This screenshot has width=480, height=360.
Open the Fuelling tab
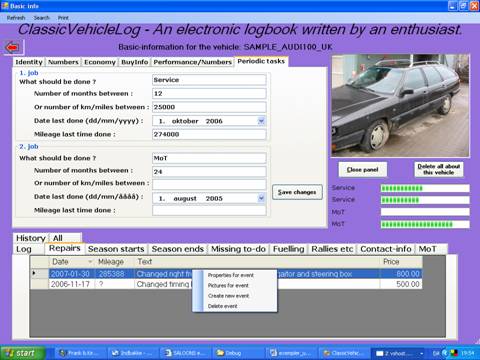click(x=289, y=249)
